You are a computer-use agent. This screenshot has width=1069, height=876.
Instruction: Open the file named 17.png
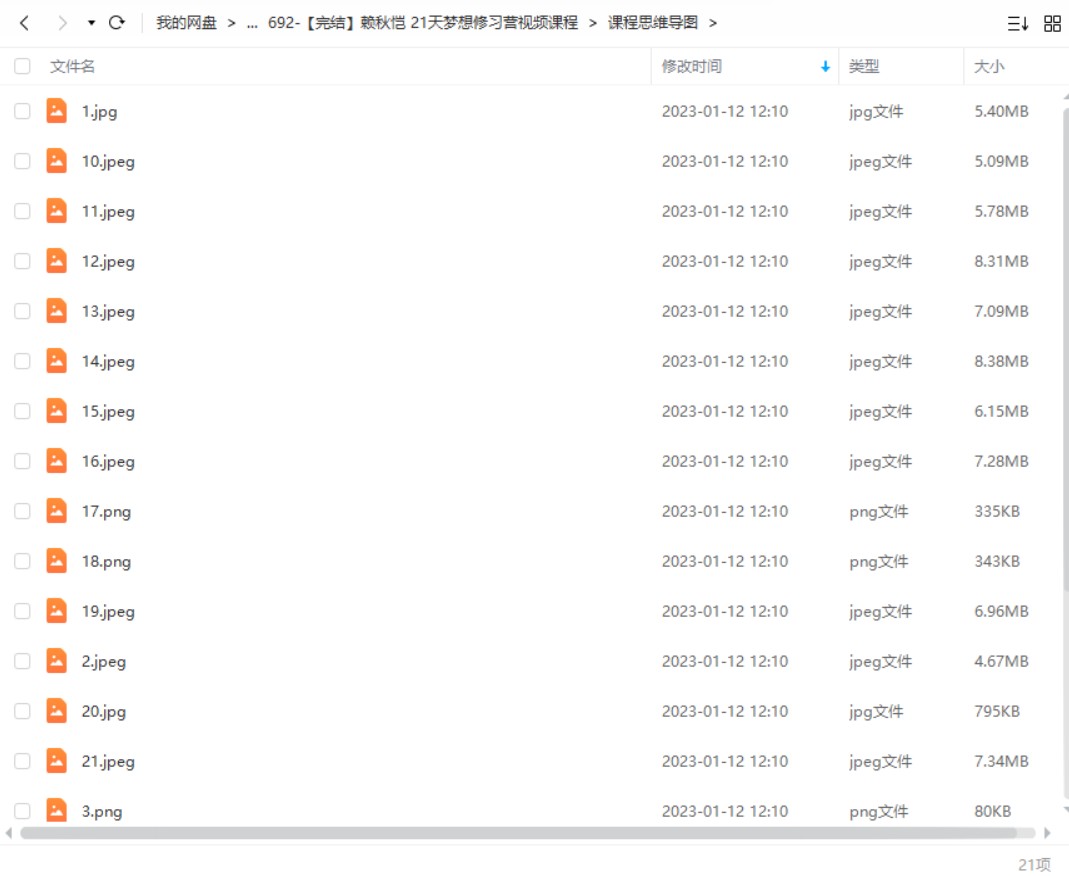click(106, 512)
